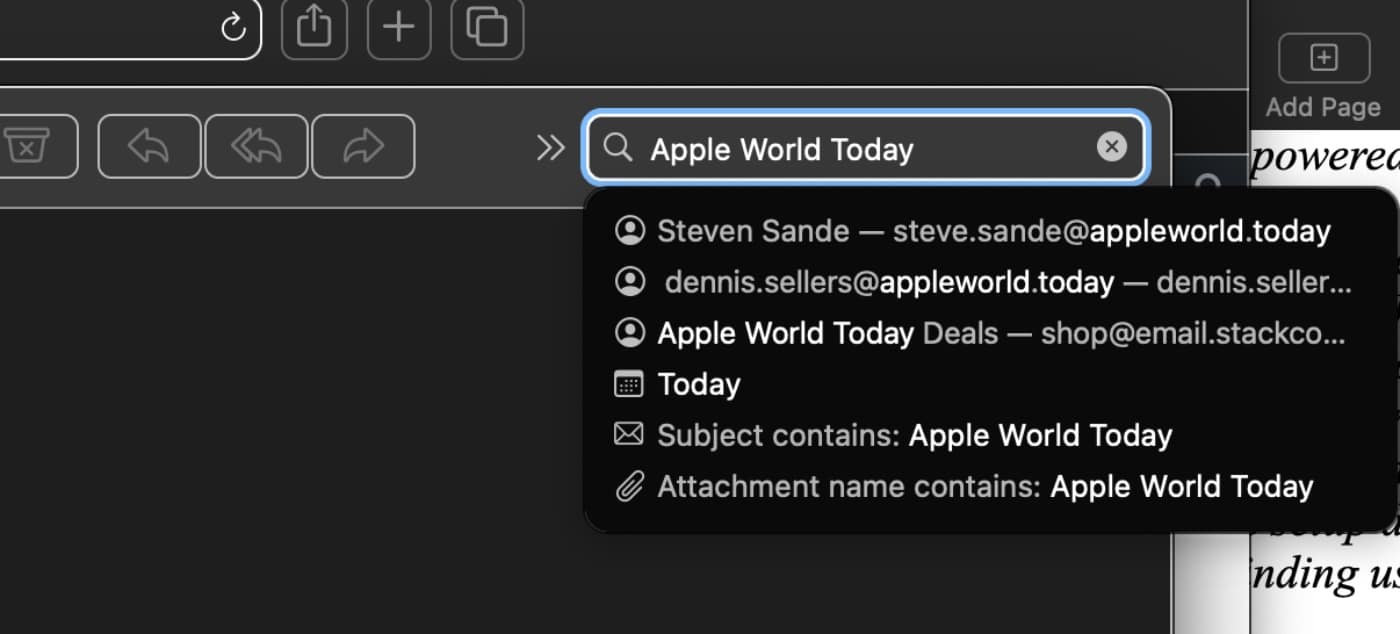This screenshot has height=634, width=1400.
Task: Forward the selected message
Action: coord(363,147)
